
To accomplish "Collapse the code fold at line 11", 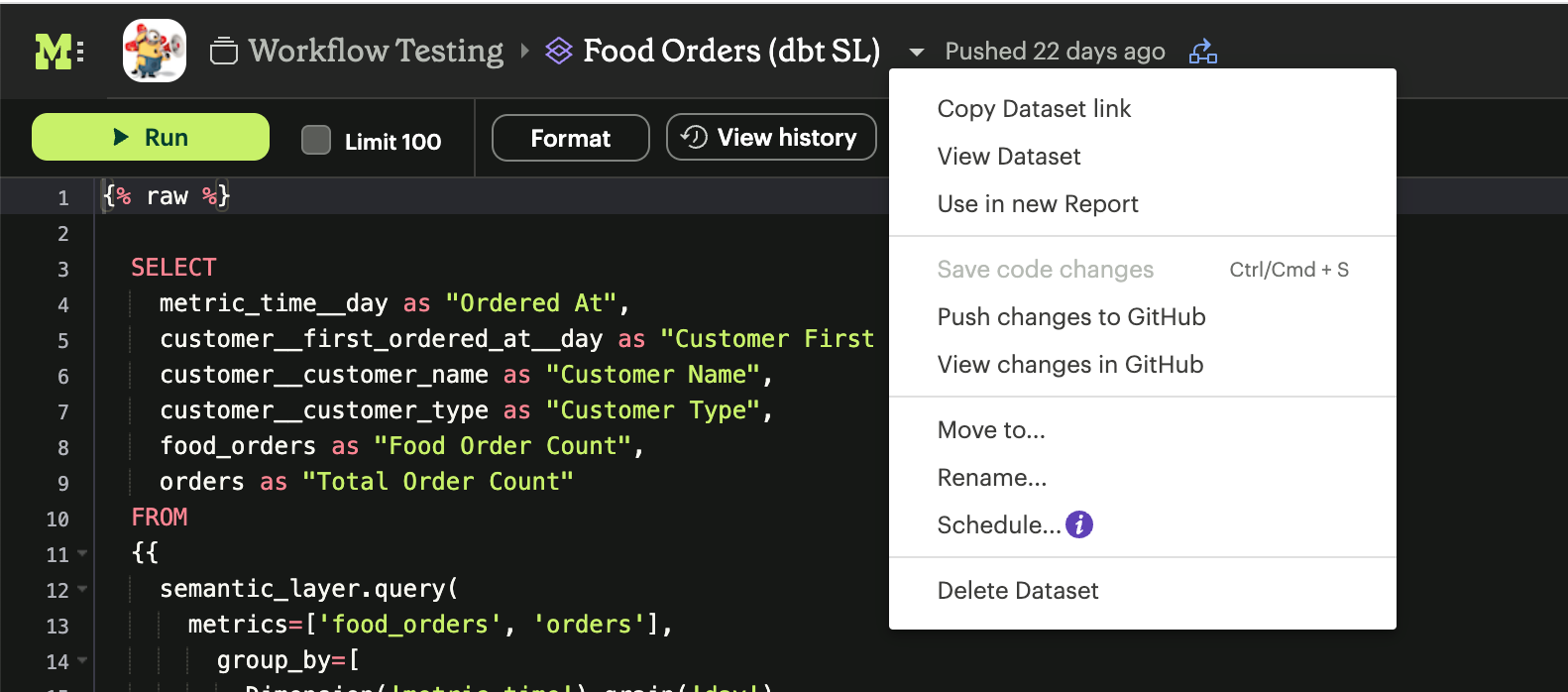I will tap(82, 553).
